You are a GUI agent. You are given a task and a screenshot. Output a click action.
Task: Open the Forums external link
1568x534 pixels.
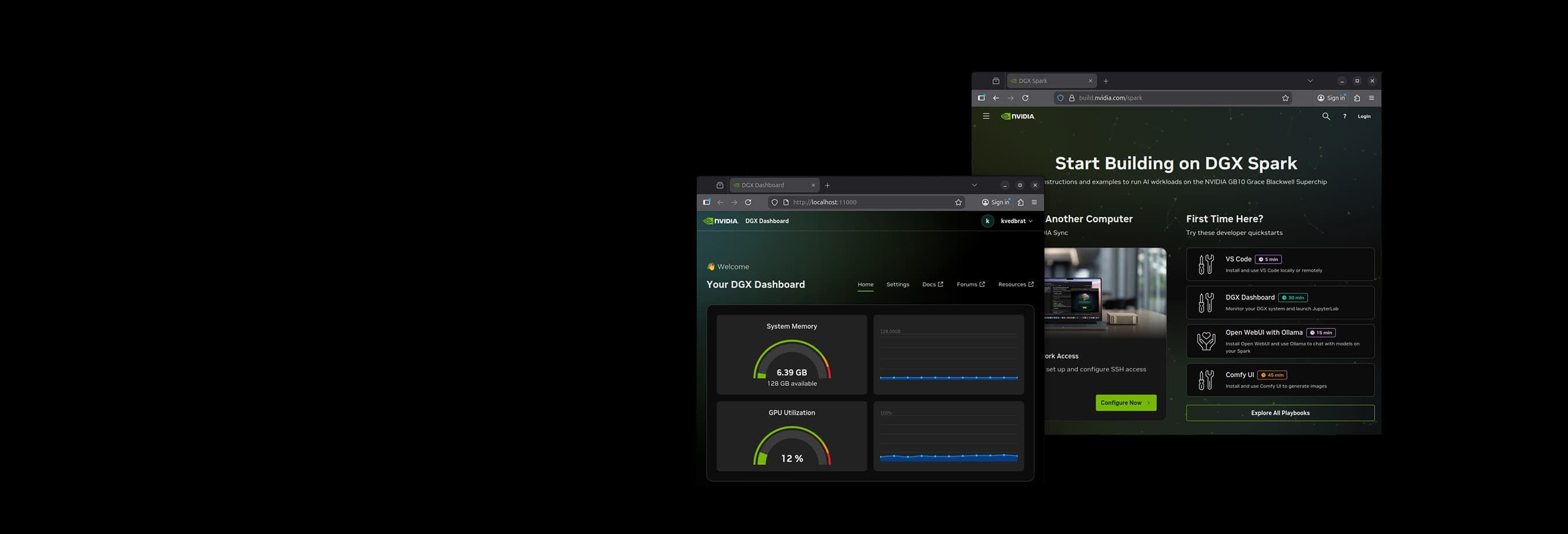click(971, 284)
